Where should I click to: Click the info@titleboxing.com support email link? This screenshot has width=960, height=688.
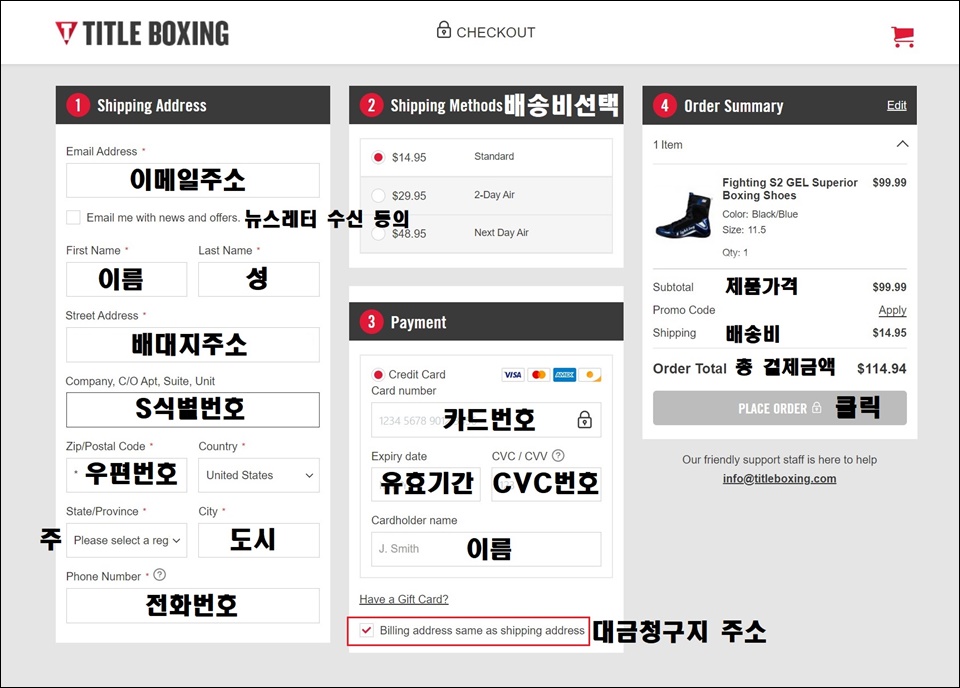(779, 479)
